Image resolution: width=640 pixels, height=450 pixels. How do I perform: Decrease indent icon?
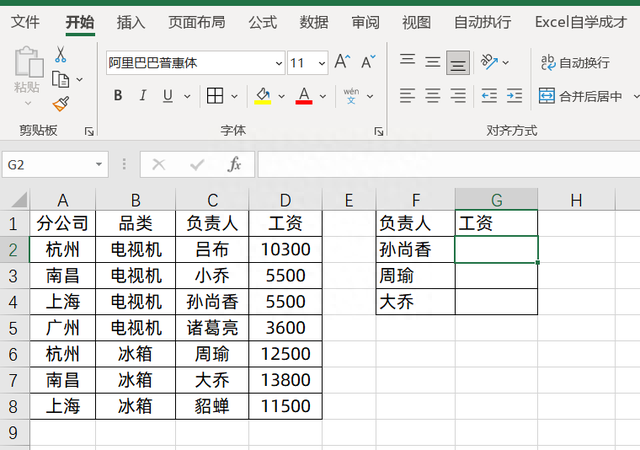pyautogui.click(x=489, y=96)
